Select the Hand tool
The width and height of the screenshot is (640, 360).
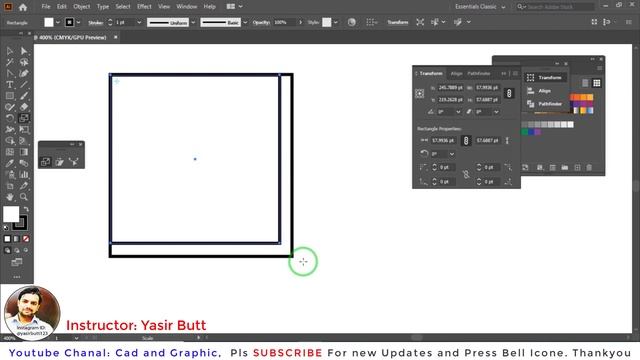[9, 197]
